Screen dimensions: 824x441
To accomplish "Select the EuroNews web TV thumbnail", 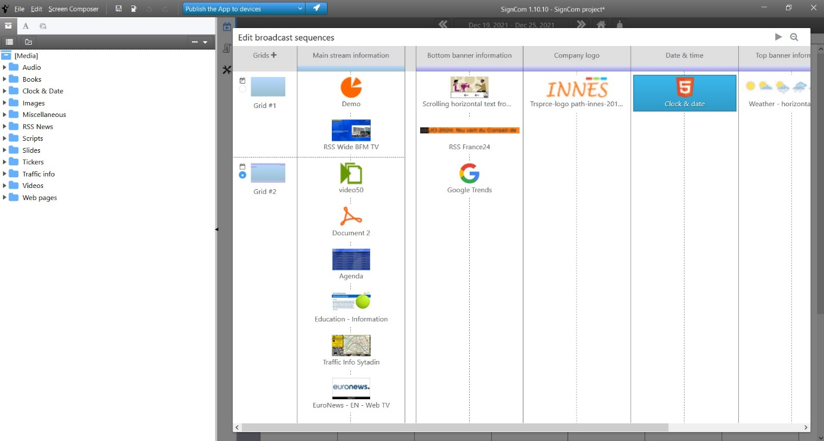I will click(351, 388).
